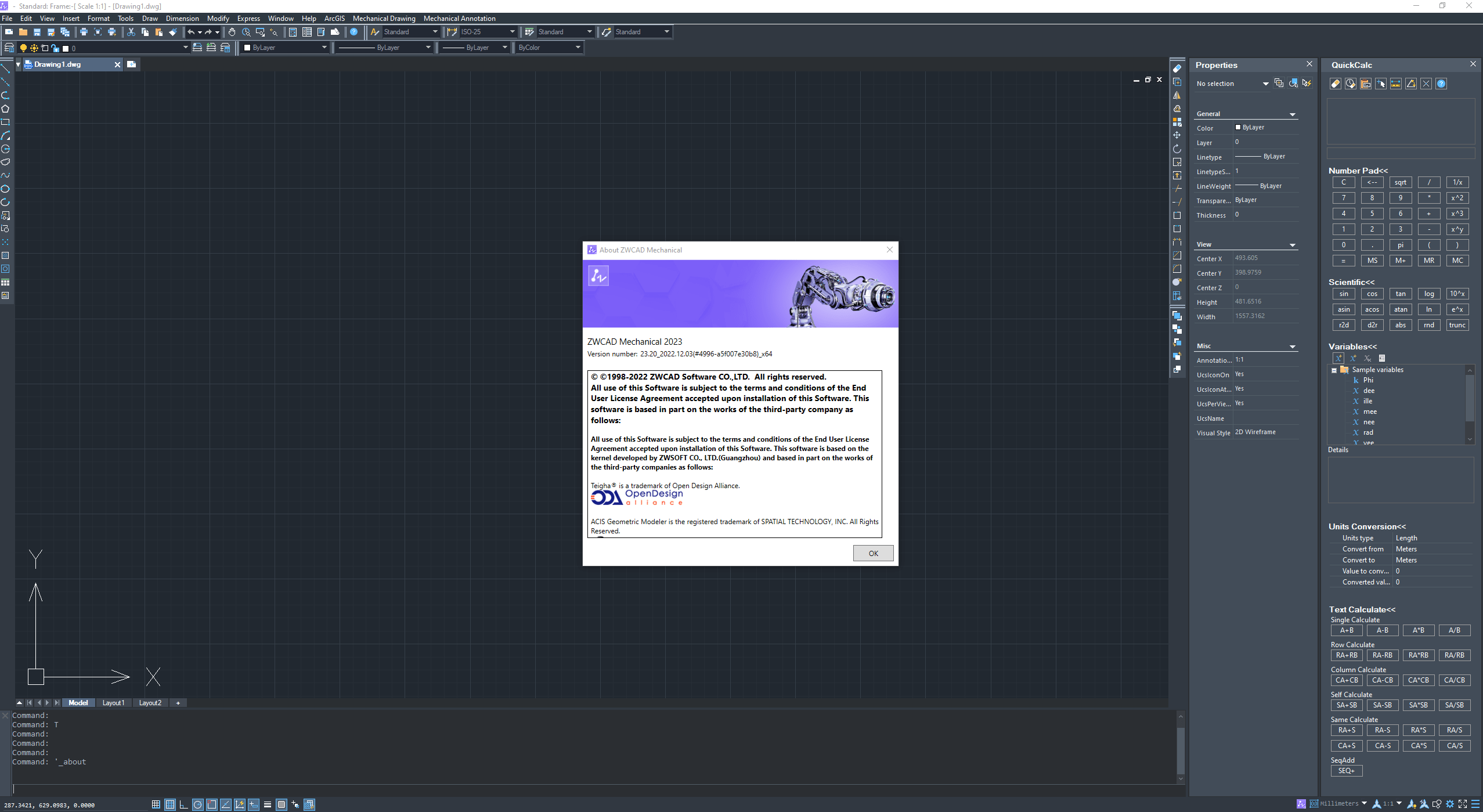This screenshot has height=812, width=1483.
Task: Click Quick Select icon in Properties panel
Action: [x=1307, y=84]
